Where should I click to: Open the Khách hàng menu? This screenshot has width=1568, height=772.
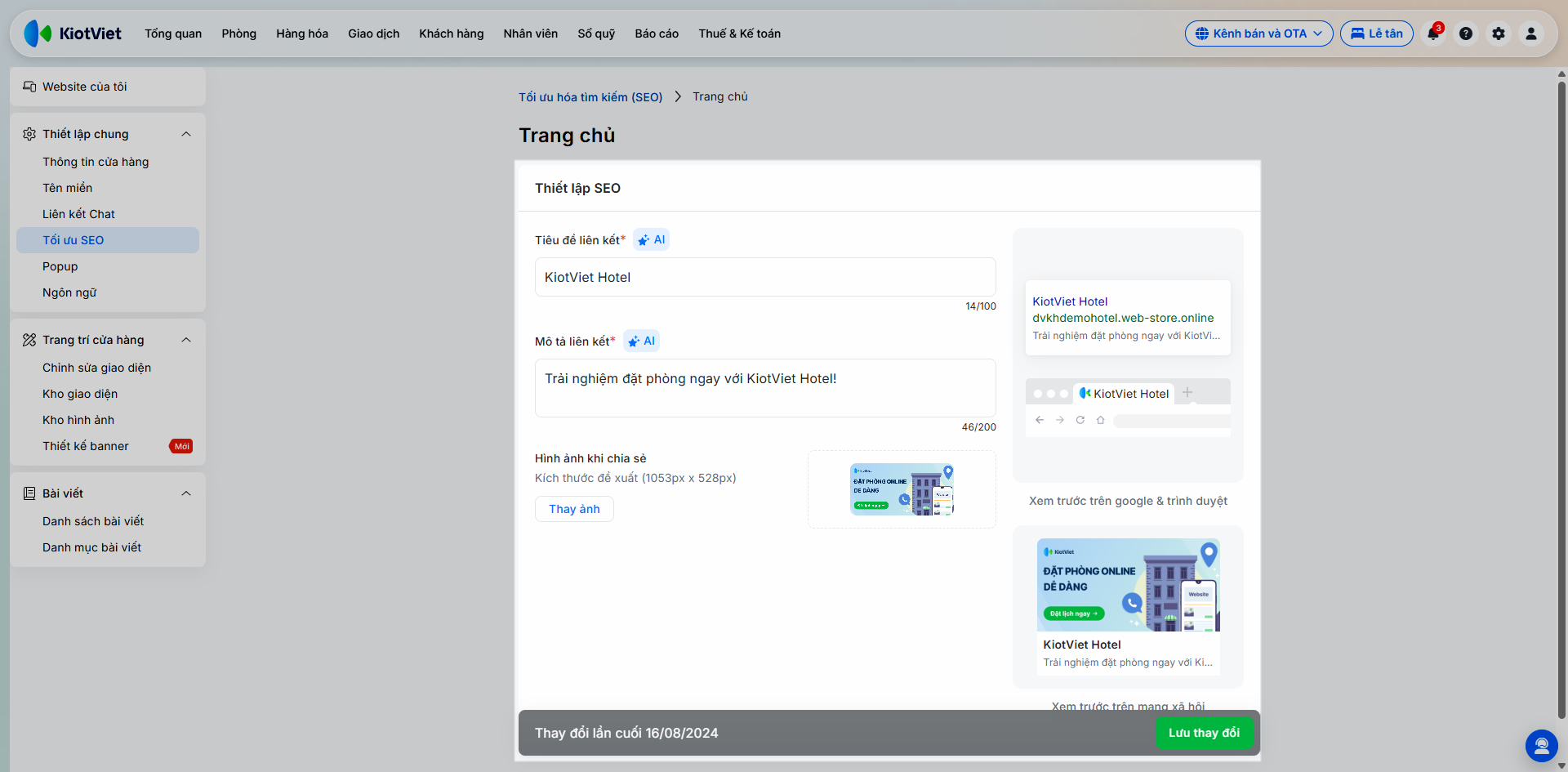[452, 33]
